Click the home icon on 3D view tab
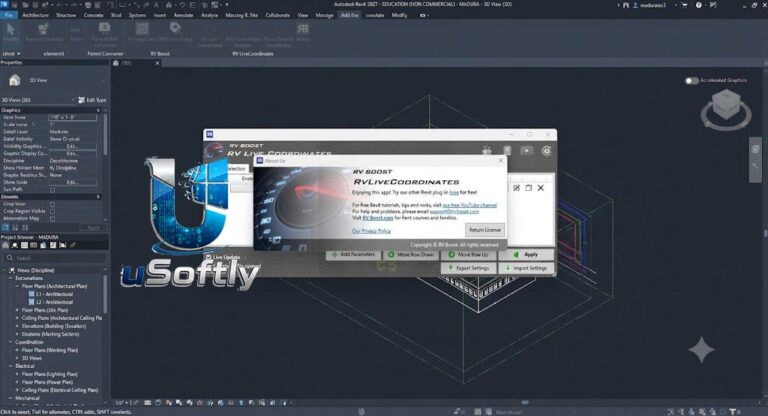This screenshot has height=416, width=768. (116, 63)
